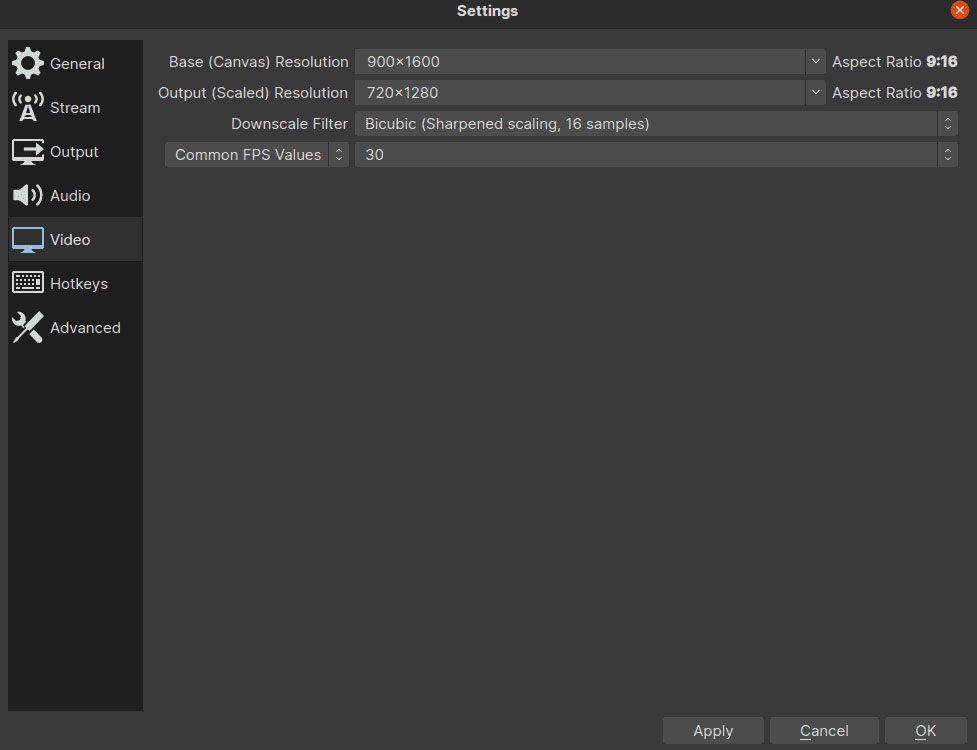977x750 pixels.
Task: Click the Output monitor arrow icon
Action: coord(27,151)
